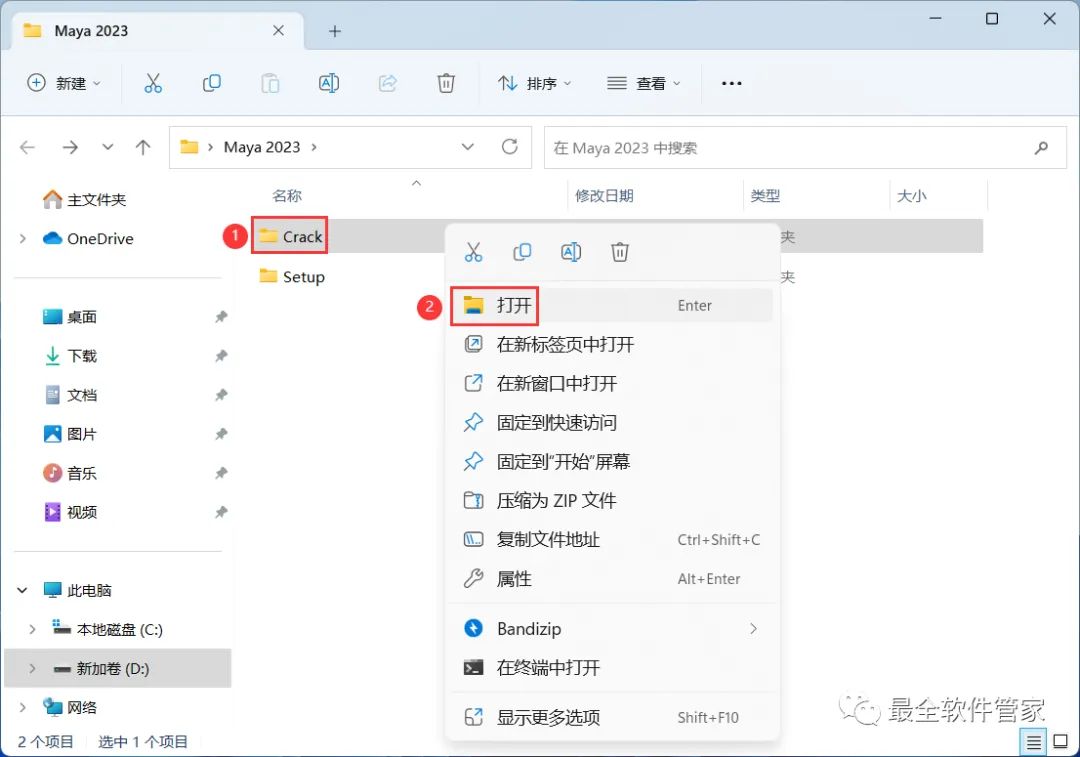
Task: Click the Rename icon in the context menu
Action: point(571,252)
